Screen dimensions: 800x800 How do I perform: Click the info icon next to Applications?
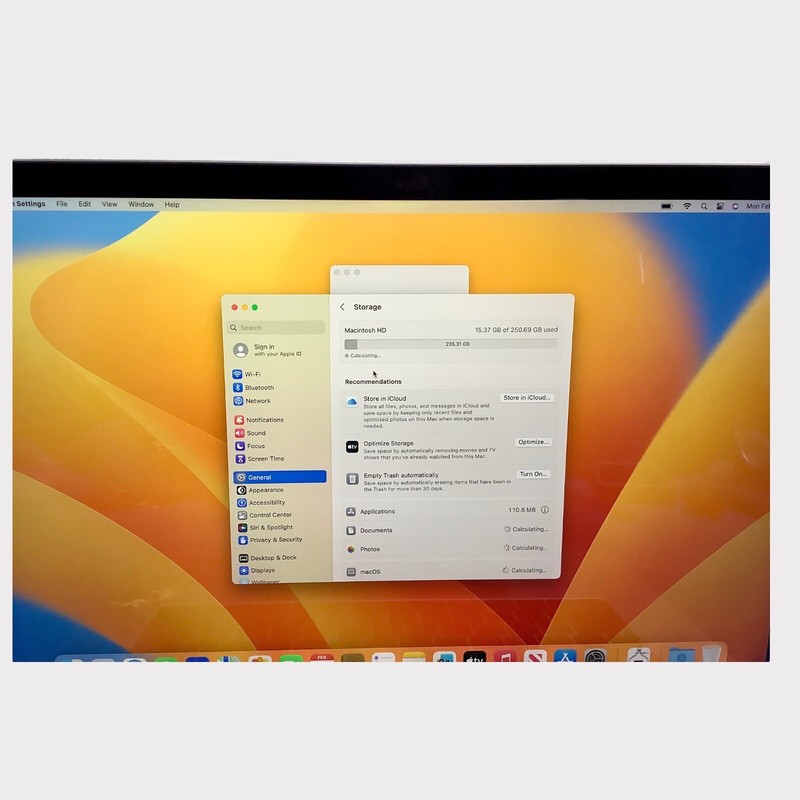(544, 510)
